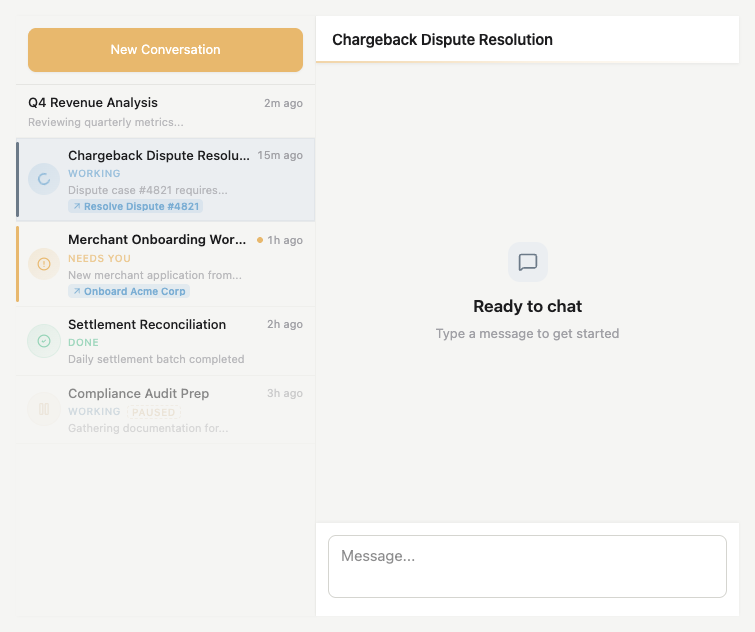Focus the Message input field
Image resolution: width=755 pixels, height=632 pixels.
[527, 566]
